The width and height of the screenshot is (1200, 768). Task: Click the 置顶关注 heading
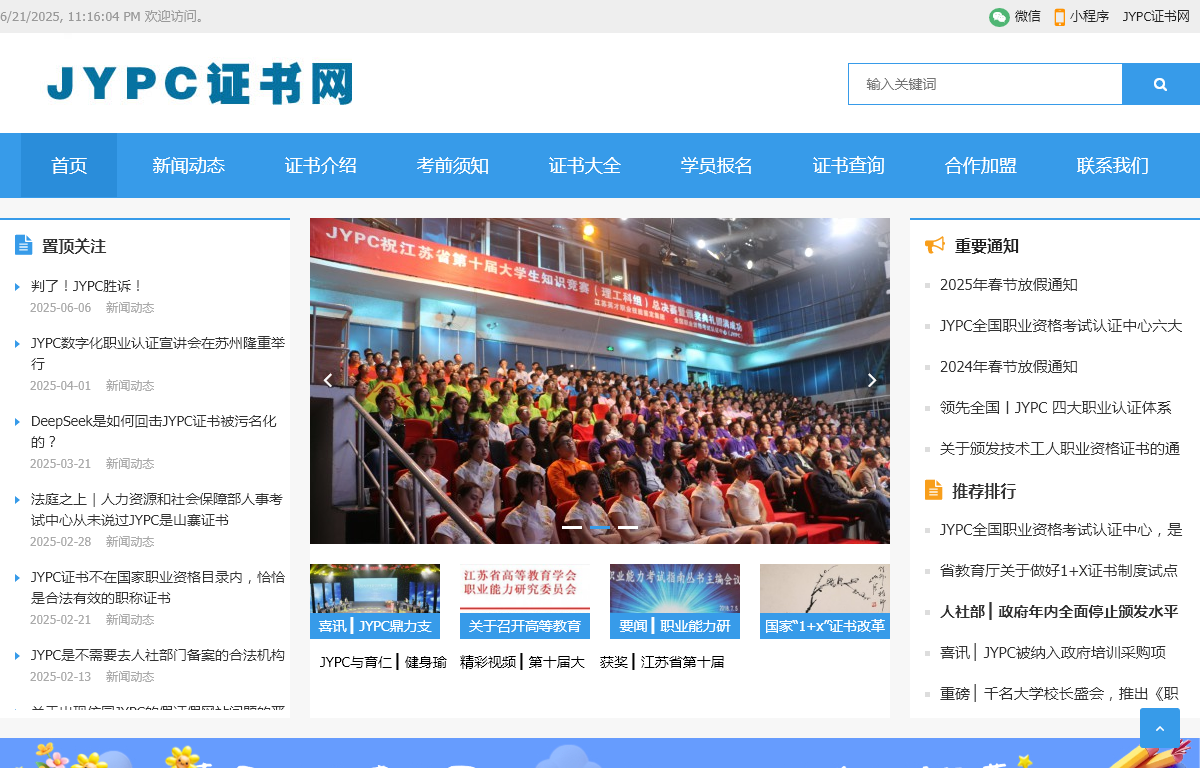74,246
